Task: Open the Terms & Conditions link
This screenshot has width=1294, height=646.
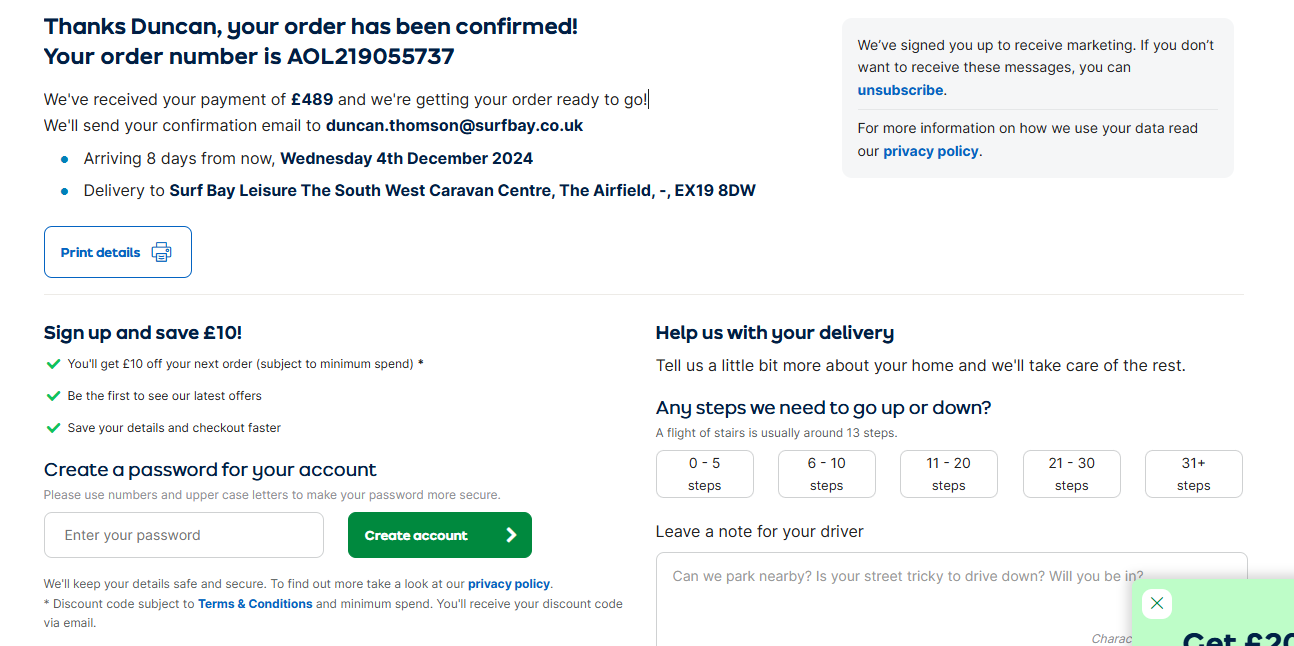Action: point(255,604)
